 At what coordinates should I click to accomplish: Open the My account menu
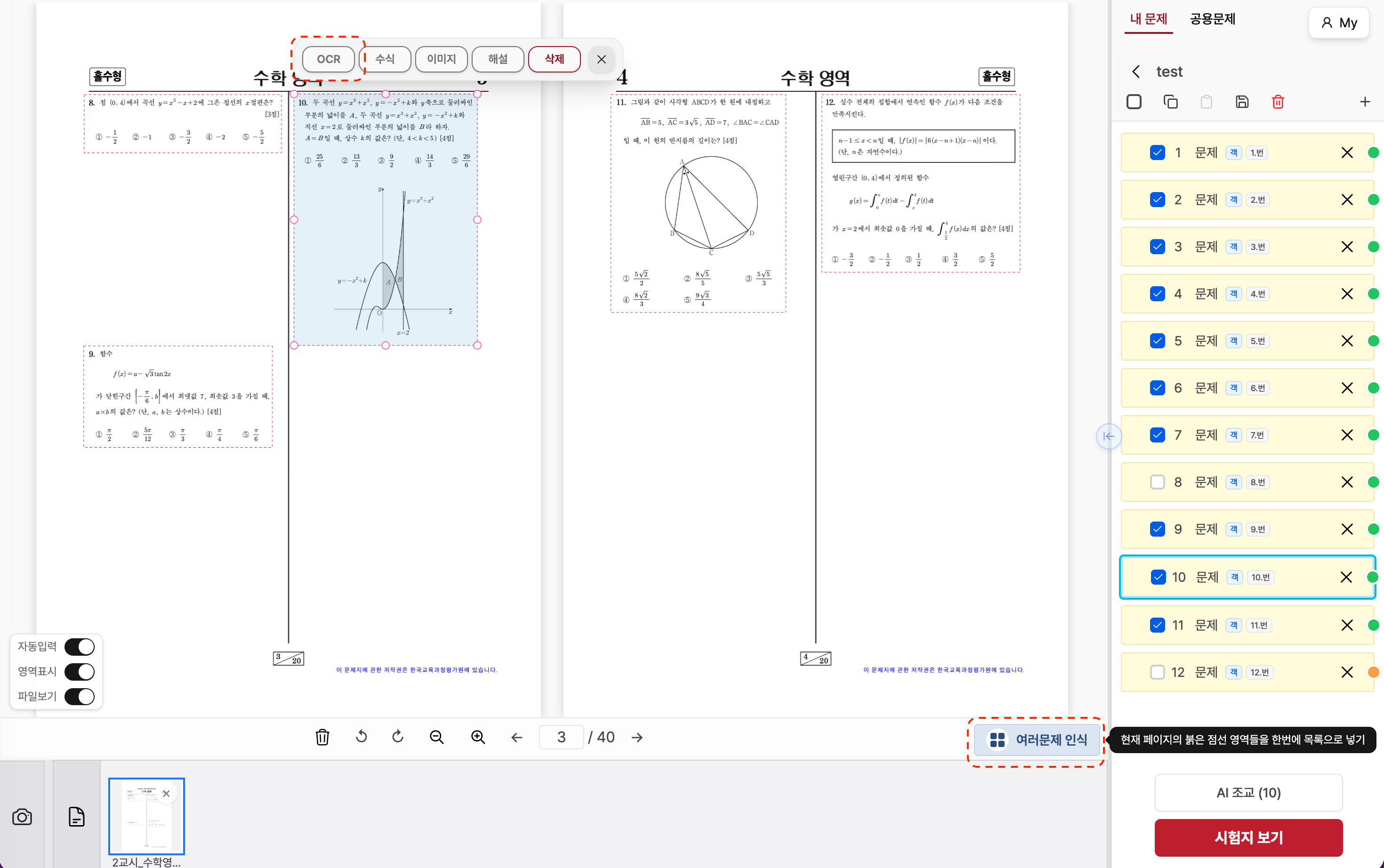coord(1339,23)
